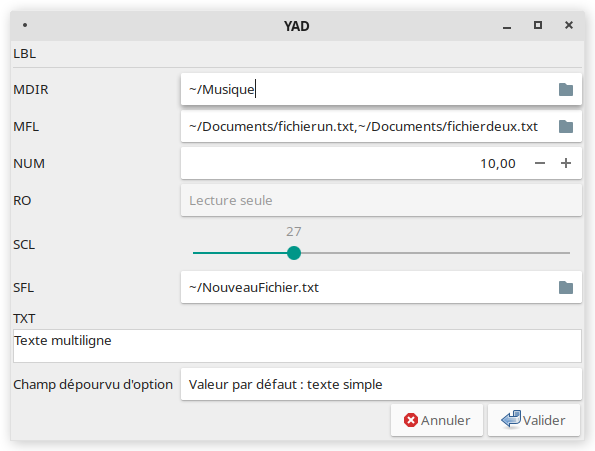
Task: Select the NUM 10,00 value field
Action: point(351,163)
